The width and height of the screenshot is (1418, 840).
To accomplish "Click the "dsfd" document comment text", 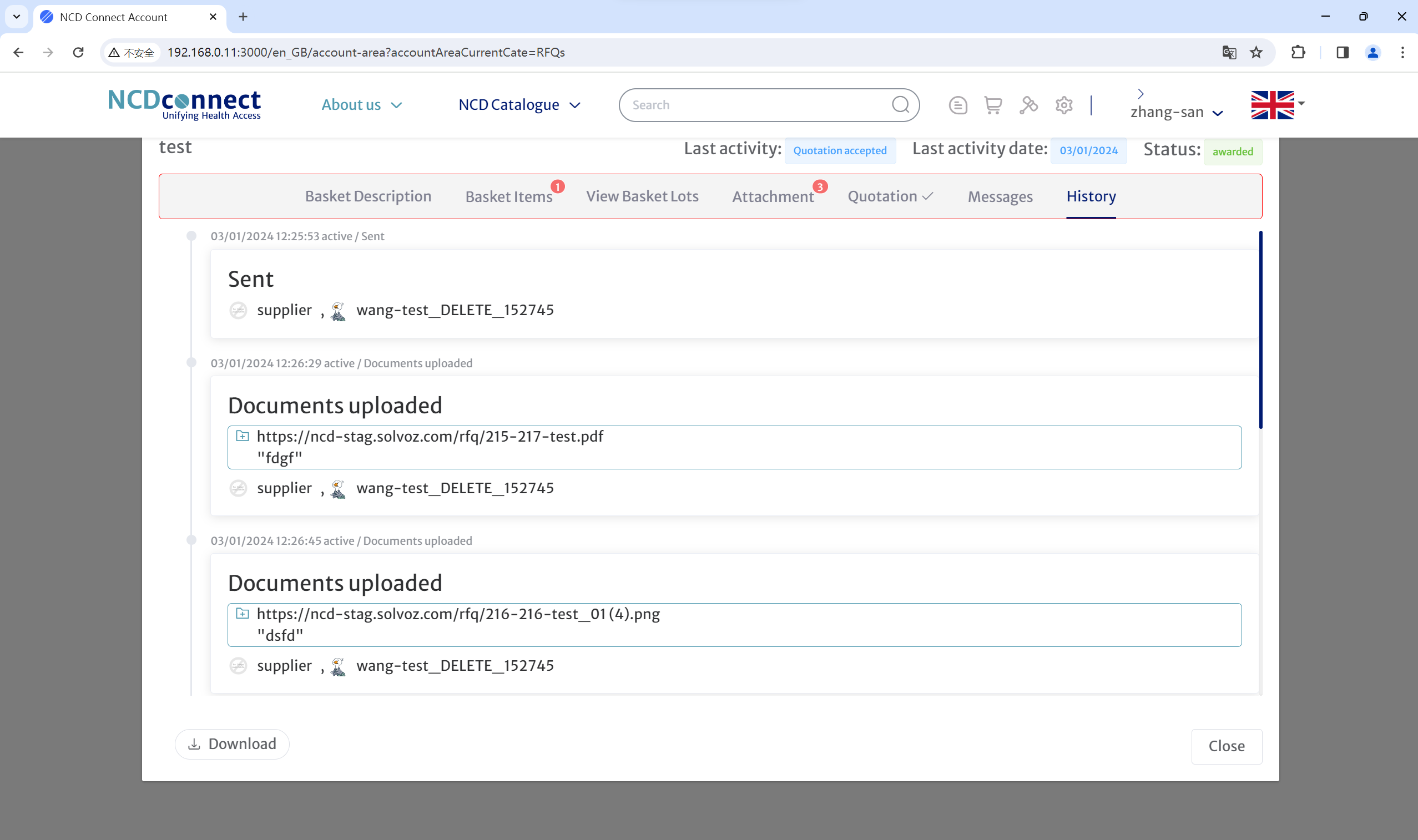I will (280, 635).
